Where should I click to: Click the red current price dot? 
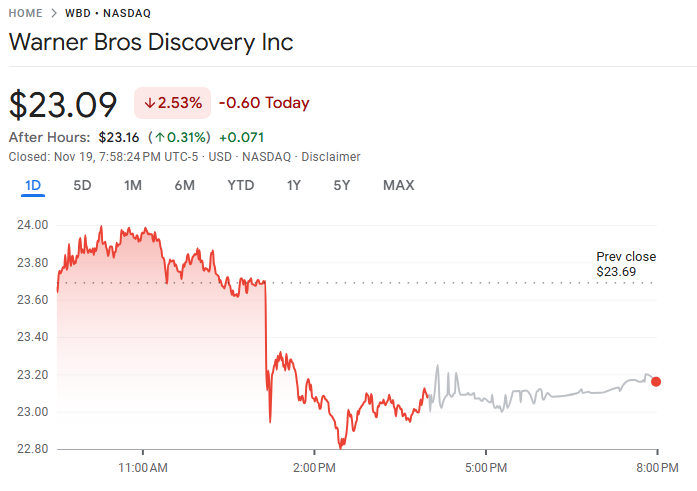tap(656, 381)
